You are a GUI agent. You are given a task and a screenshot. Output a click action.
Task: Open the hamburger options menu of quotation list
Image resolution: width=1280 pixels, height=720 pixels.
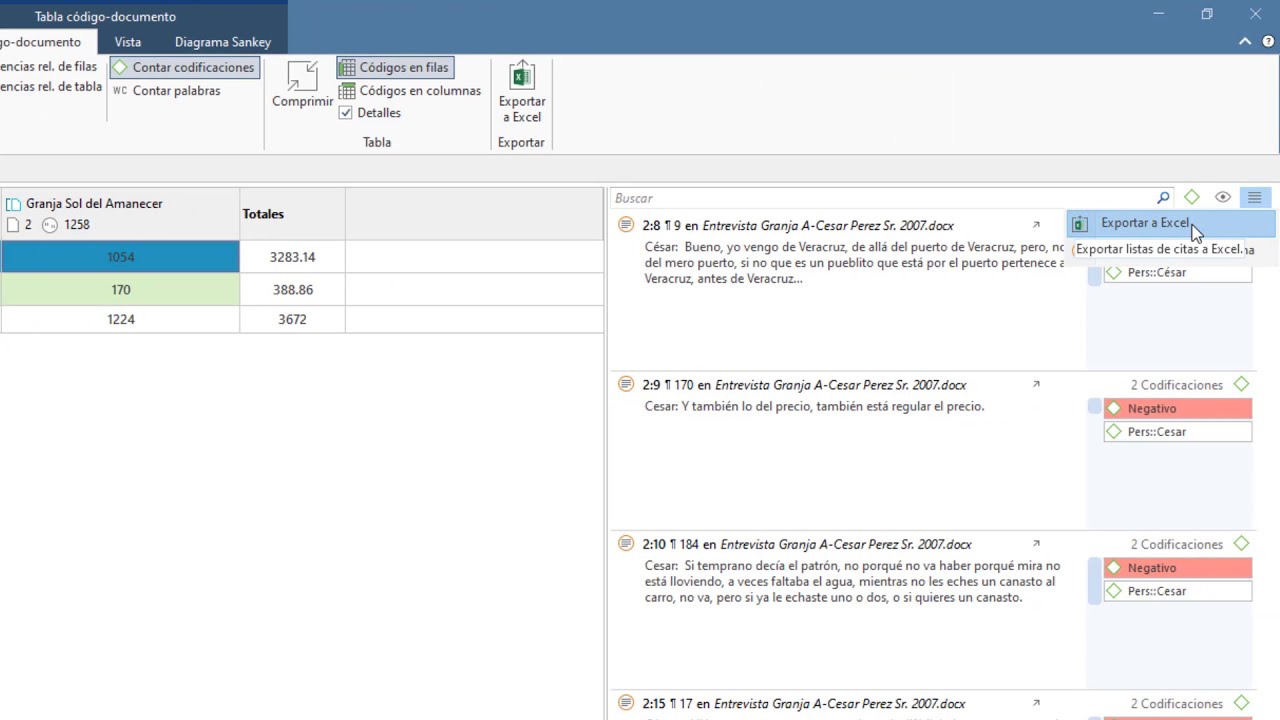(1254, 198)
